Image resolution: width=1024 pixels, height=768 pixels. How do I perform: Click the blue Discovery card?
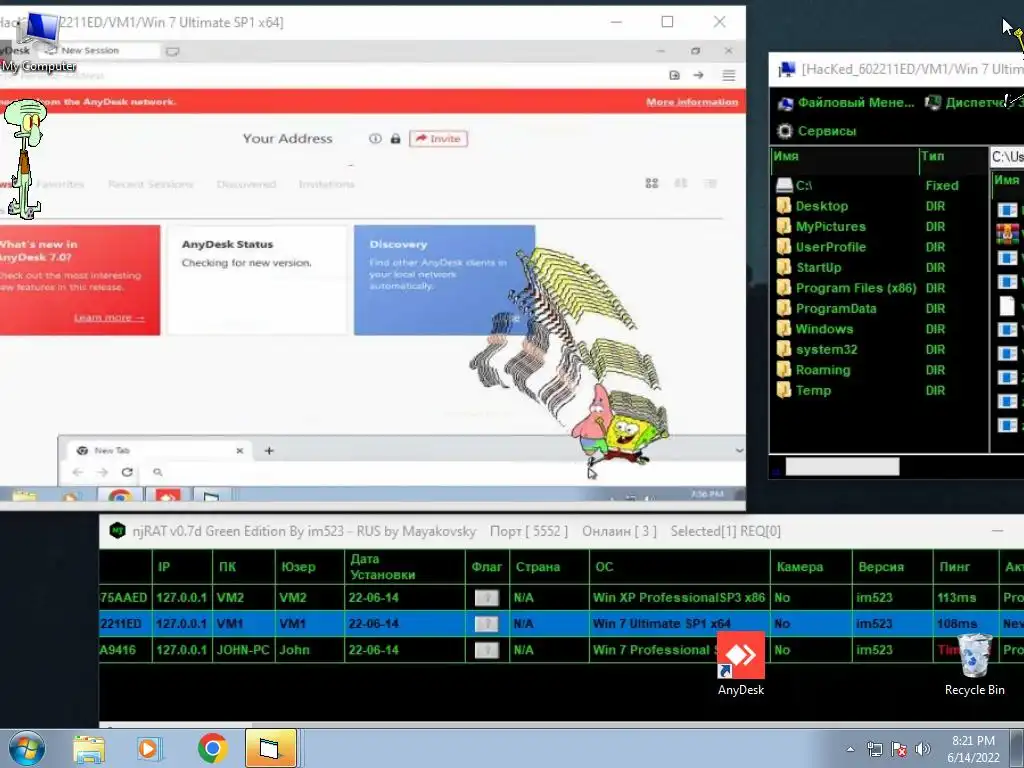click(444, 280)
